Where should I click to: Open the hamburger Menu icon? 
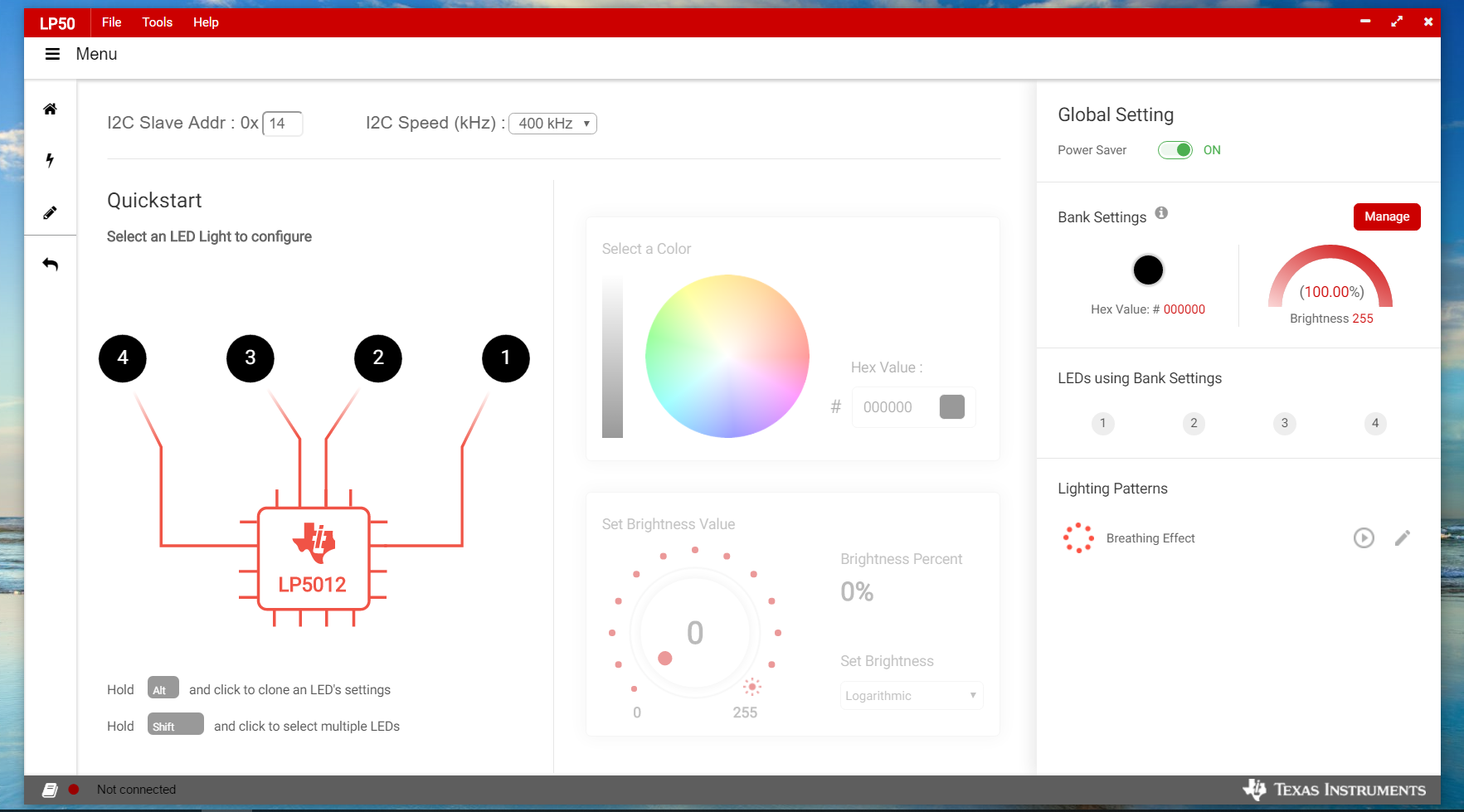tap(52, 54)
